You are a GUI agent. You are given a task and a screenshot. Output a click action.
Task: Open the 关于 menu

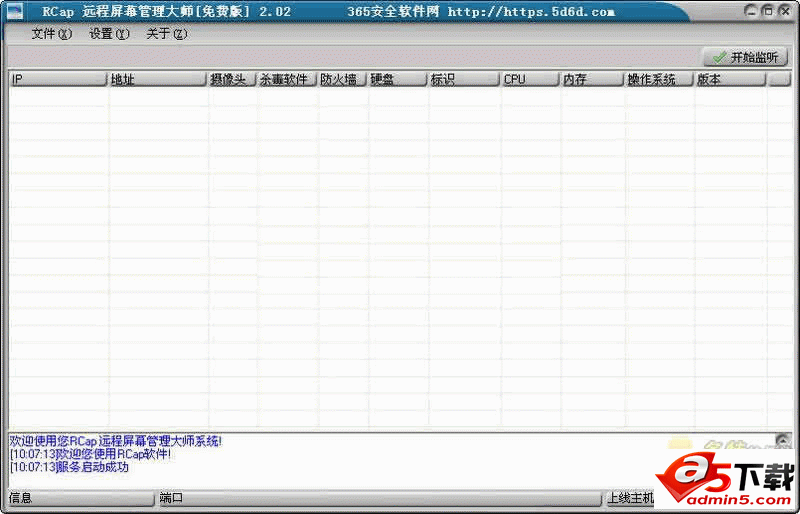(x=167, y=34)
